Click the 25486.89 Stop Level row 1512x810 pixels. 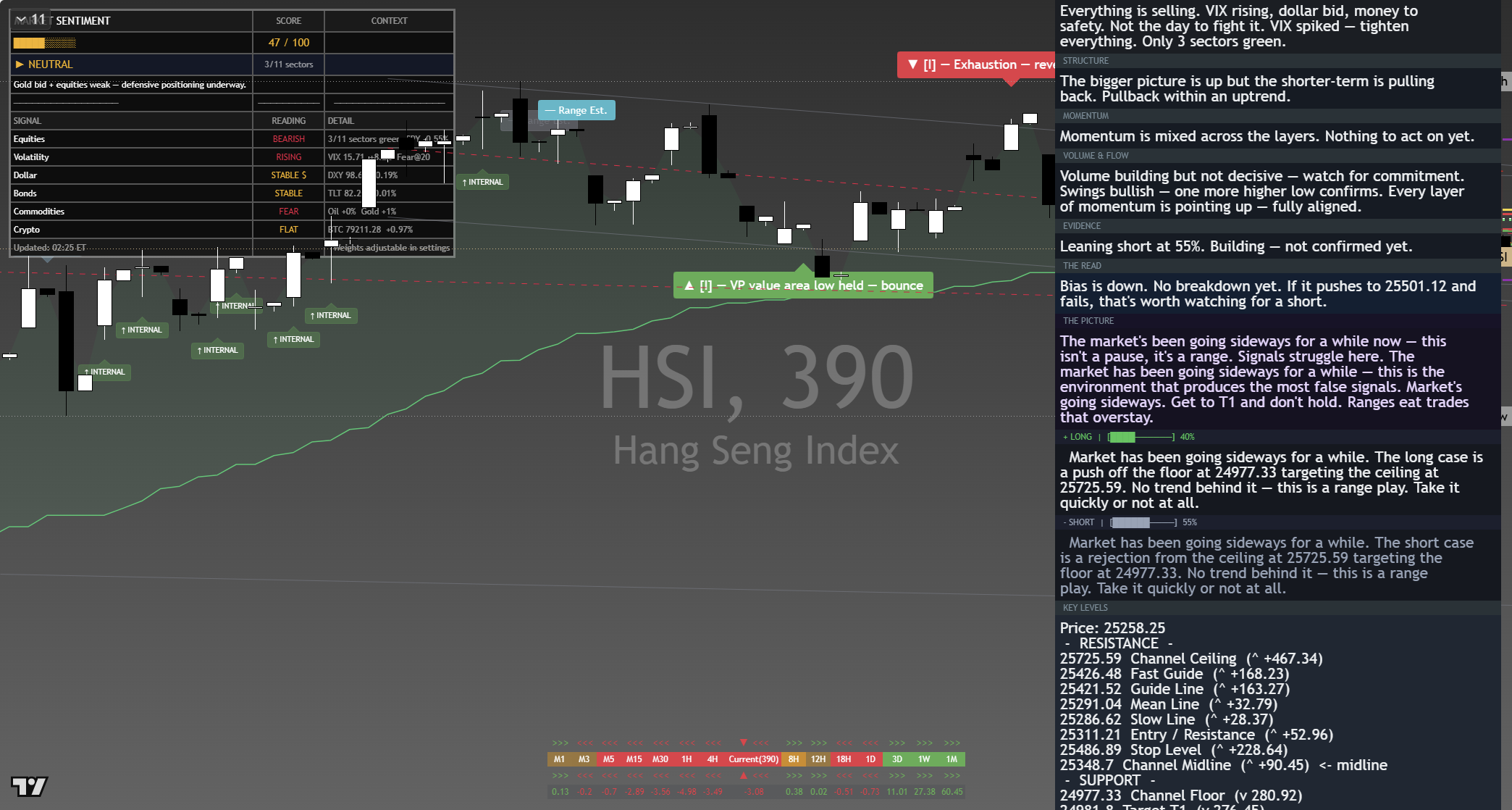coord(1174,750)
